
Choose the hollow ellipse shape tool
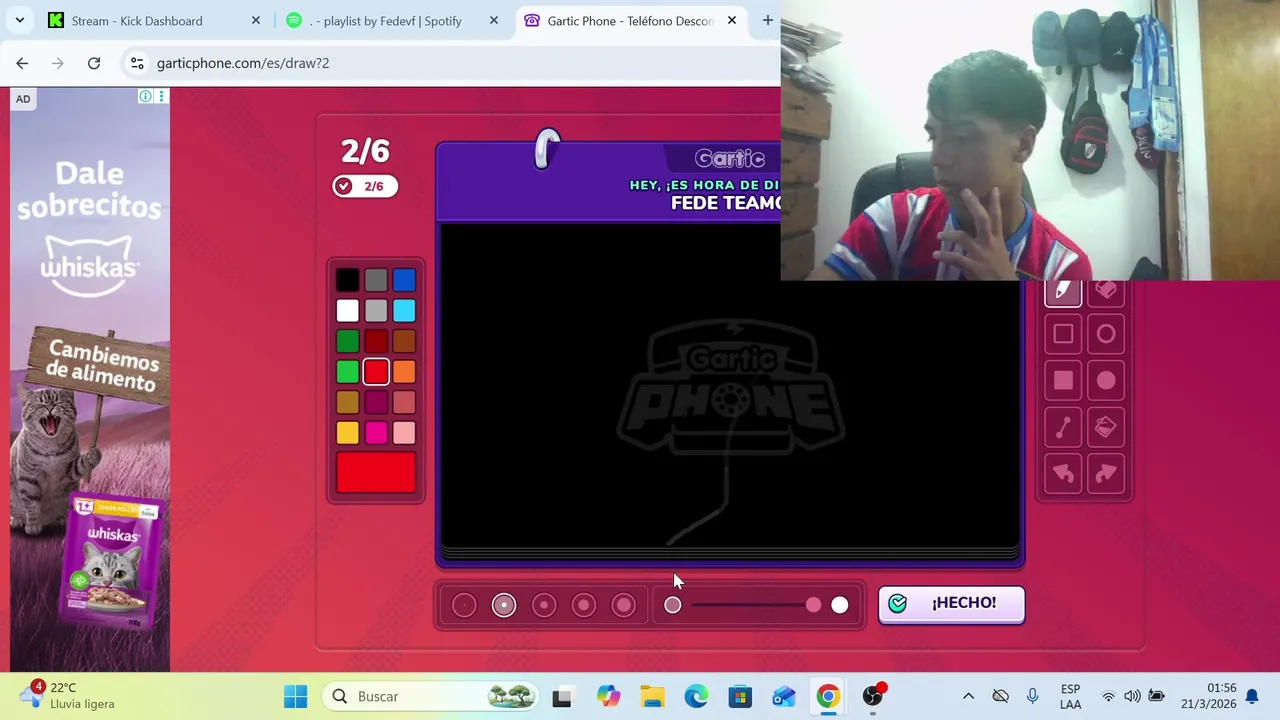1106,334
